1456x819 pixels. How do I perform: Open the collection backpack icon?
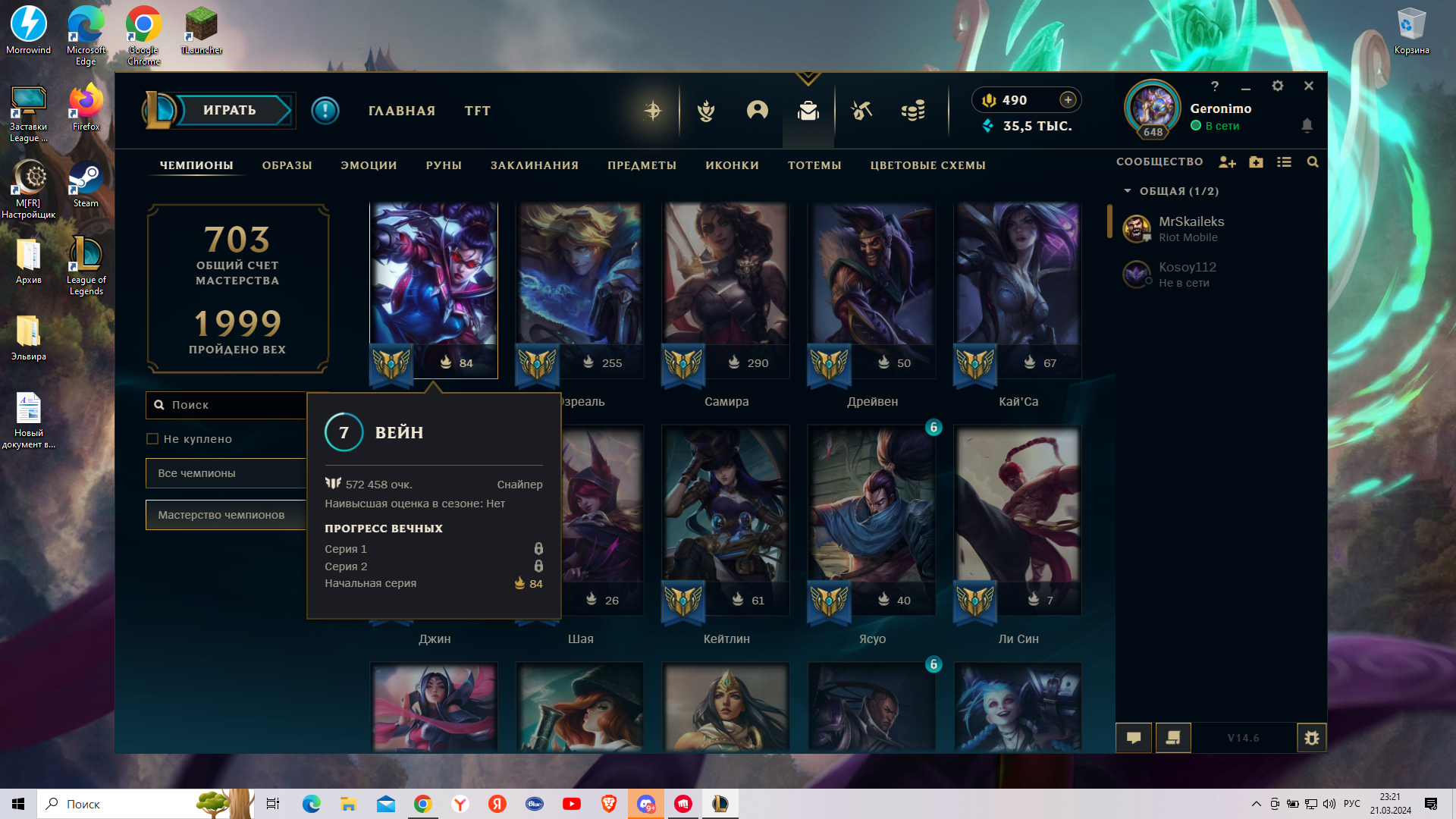coord(808,111)
